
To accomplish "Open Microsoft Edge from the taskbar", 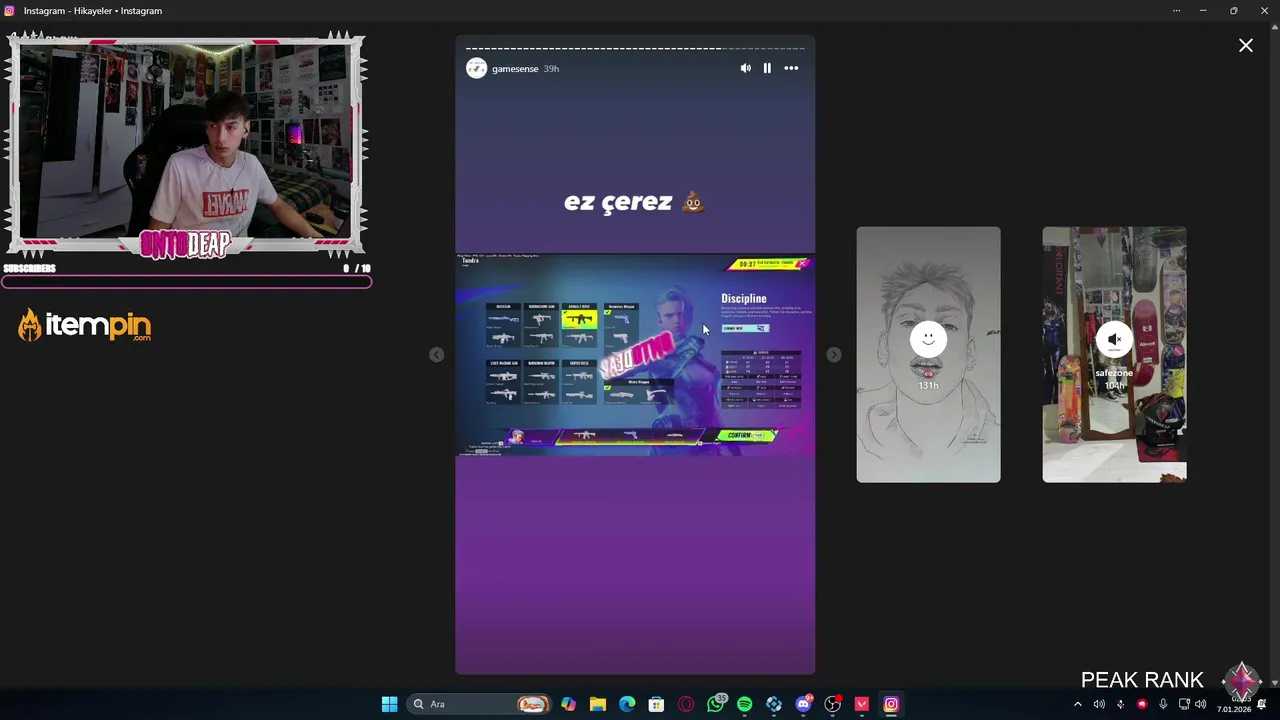I will [627, 704].
